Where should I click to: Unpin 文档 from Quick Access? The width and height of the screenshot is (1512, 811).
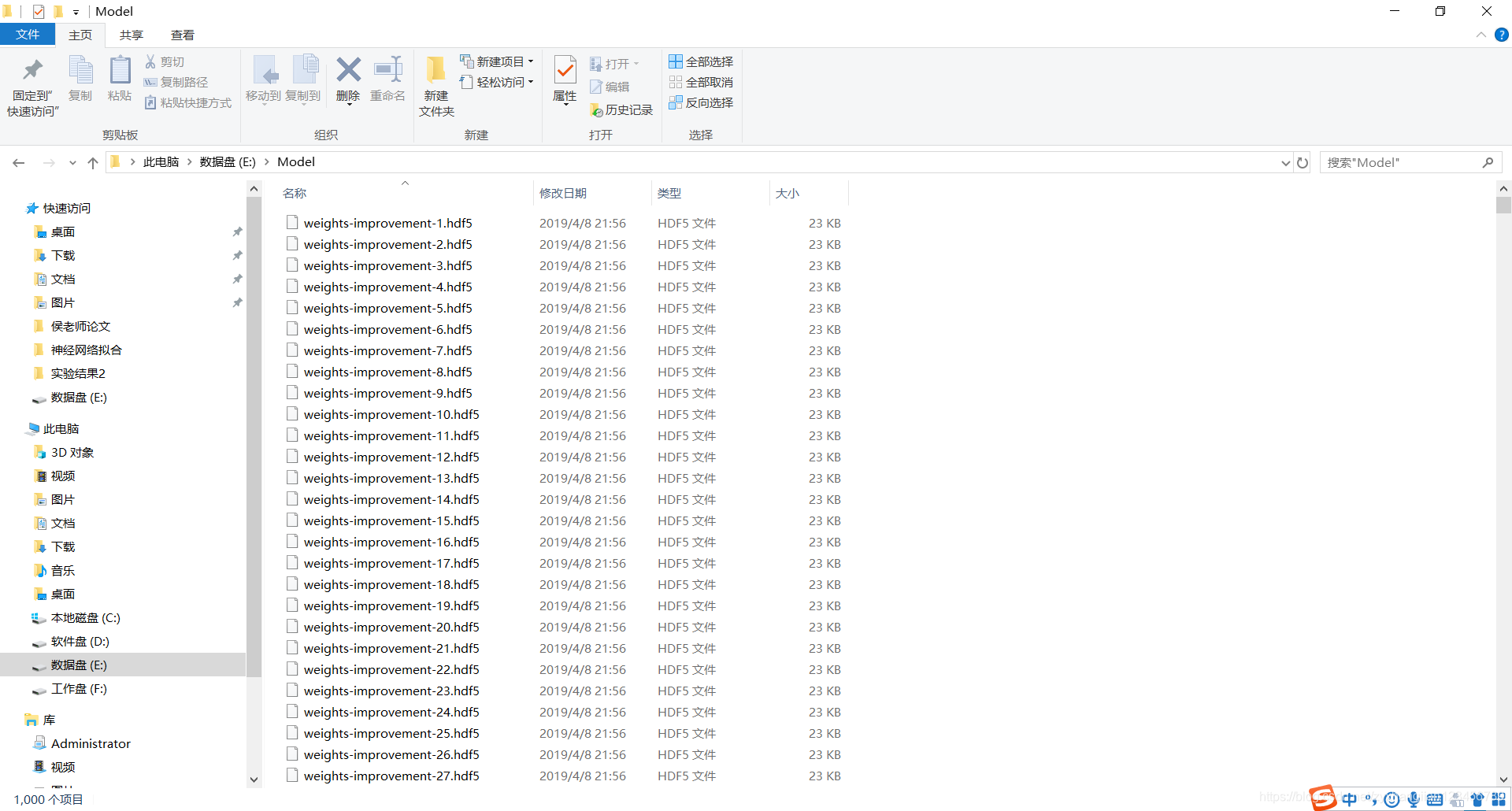tap(237, 279)
